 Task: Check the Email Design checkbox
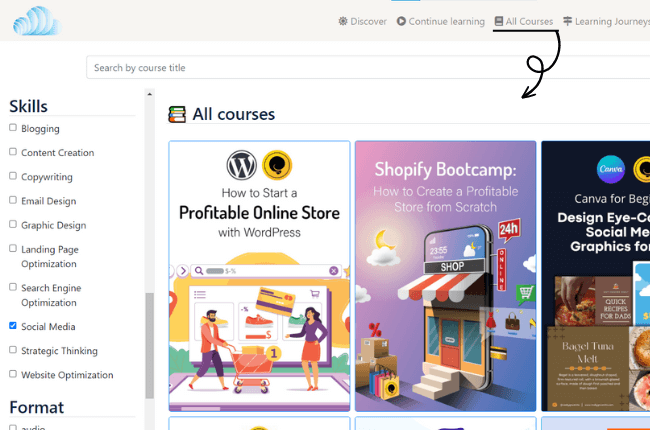point(13,201)
